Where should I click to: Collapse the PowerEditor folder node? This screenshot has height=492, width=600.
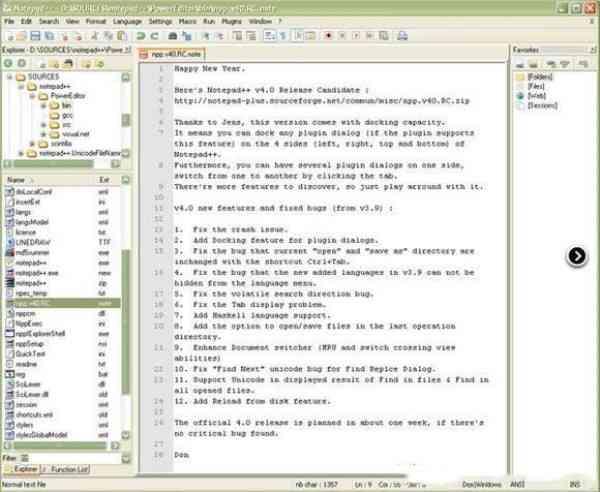33,96
